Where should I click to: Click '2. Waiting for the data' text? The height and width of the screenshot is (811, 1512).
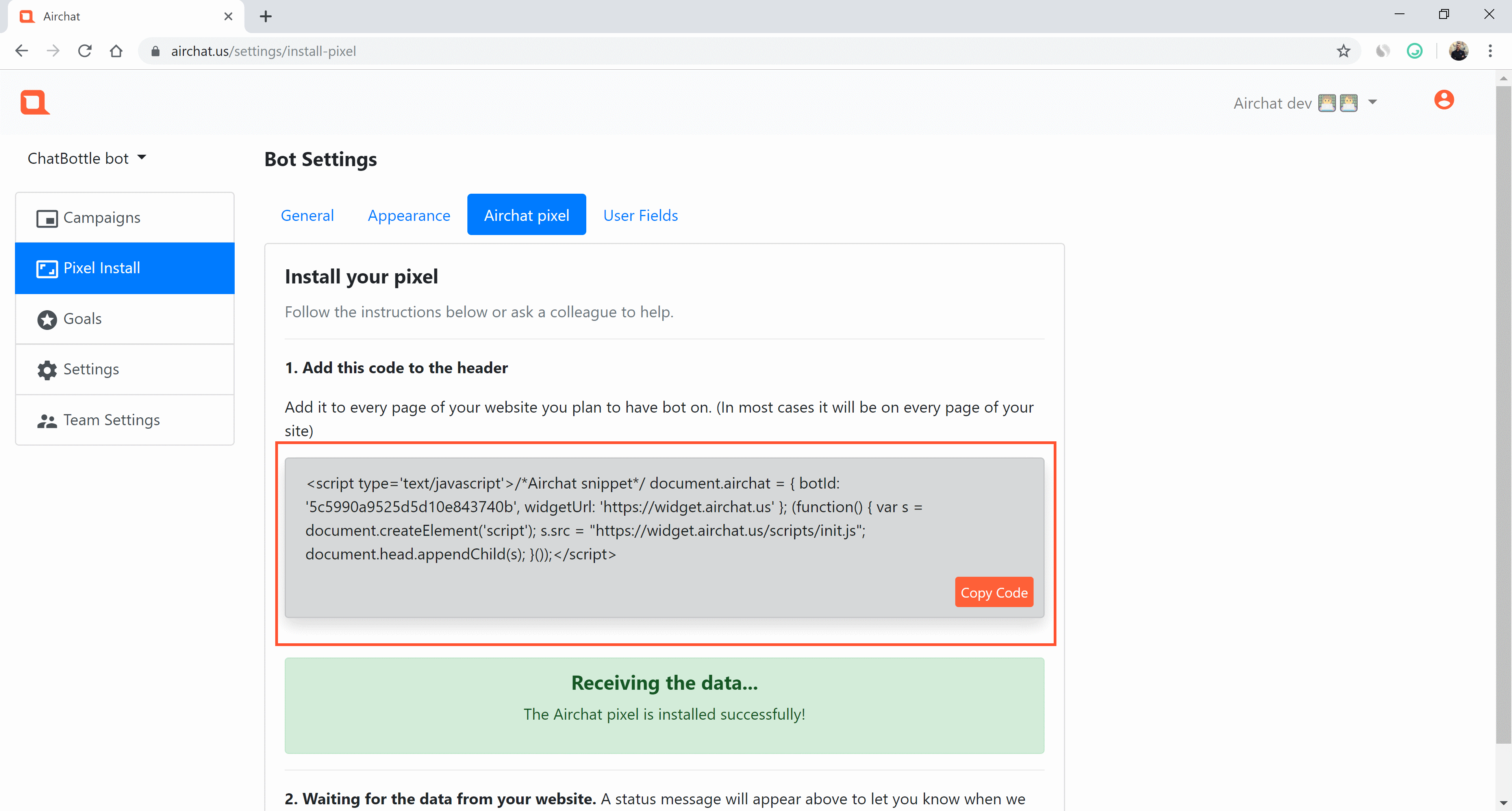tap(440, 799)
